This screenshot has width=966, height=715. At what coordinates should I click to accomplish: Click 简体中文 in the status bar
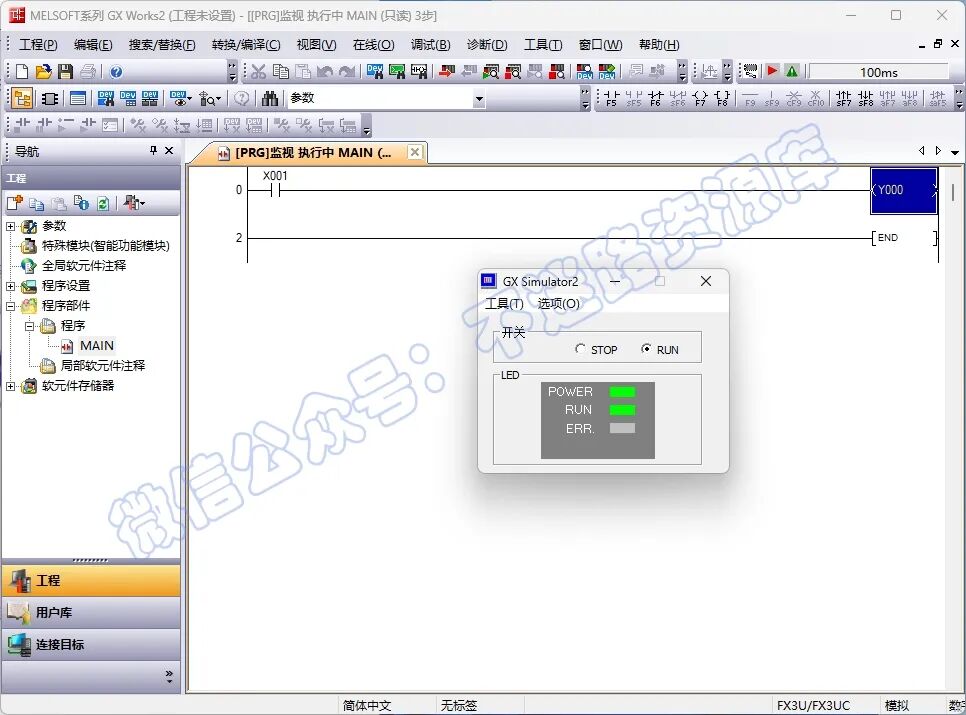coord(367,705)
